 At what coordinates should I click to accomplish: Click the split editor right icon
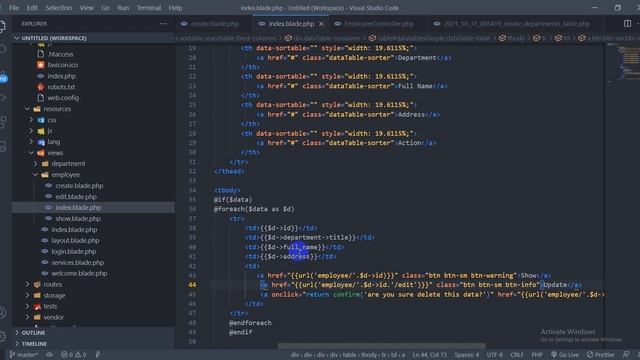(627, 24)
